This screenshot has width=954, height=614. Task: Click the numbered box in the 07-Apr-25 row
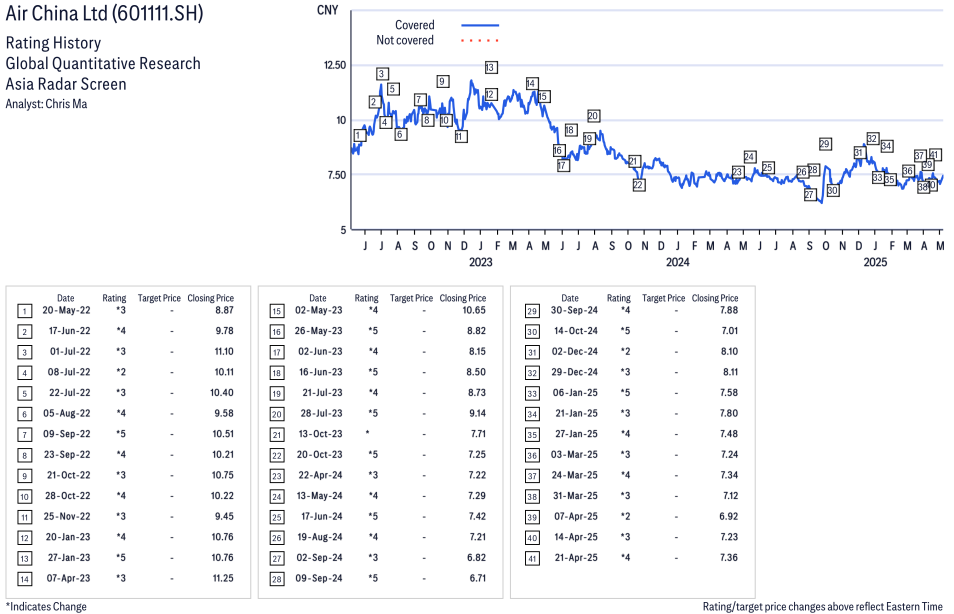point(532,517)
